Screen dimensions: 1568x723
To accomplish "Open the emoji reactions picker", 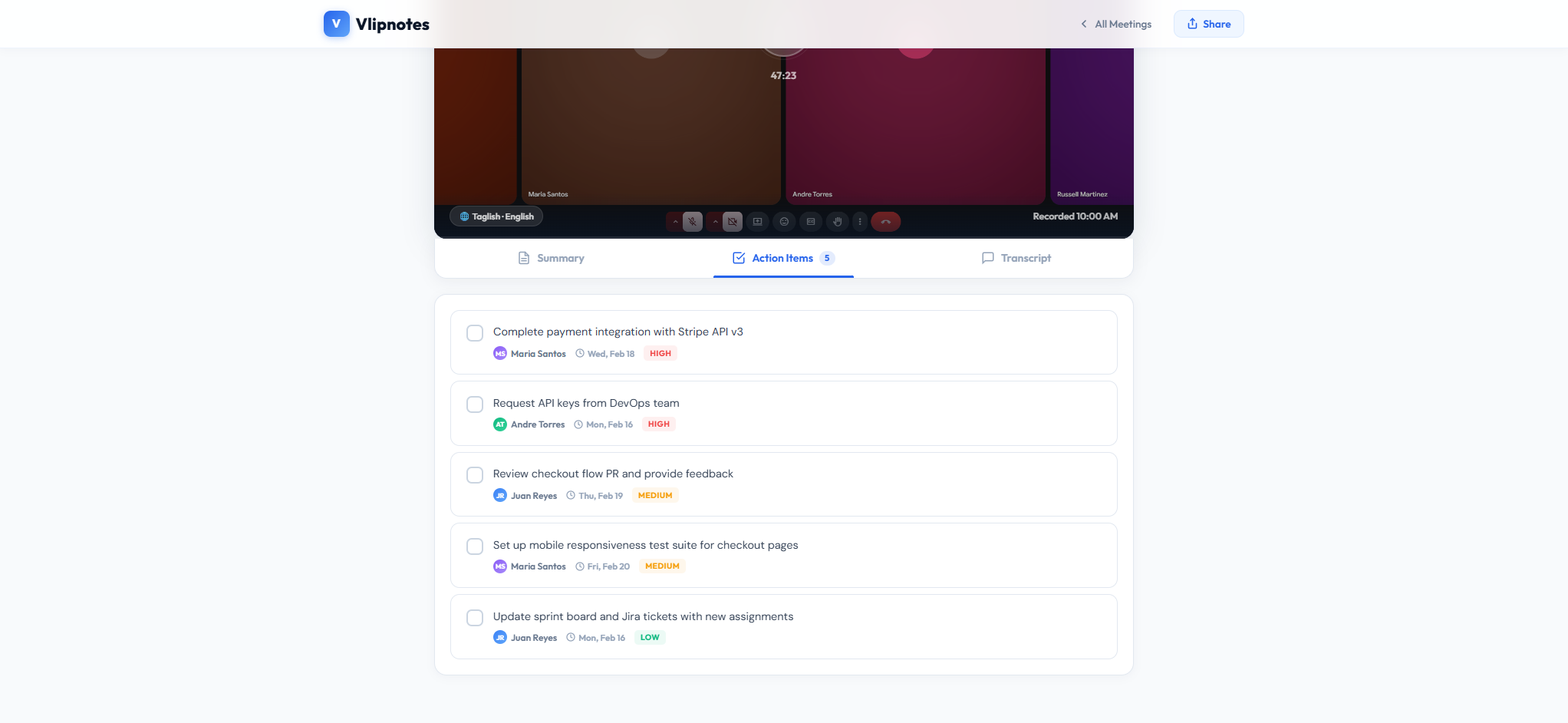I will (x=784, y=221).
